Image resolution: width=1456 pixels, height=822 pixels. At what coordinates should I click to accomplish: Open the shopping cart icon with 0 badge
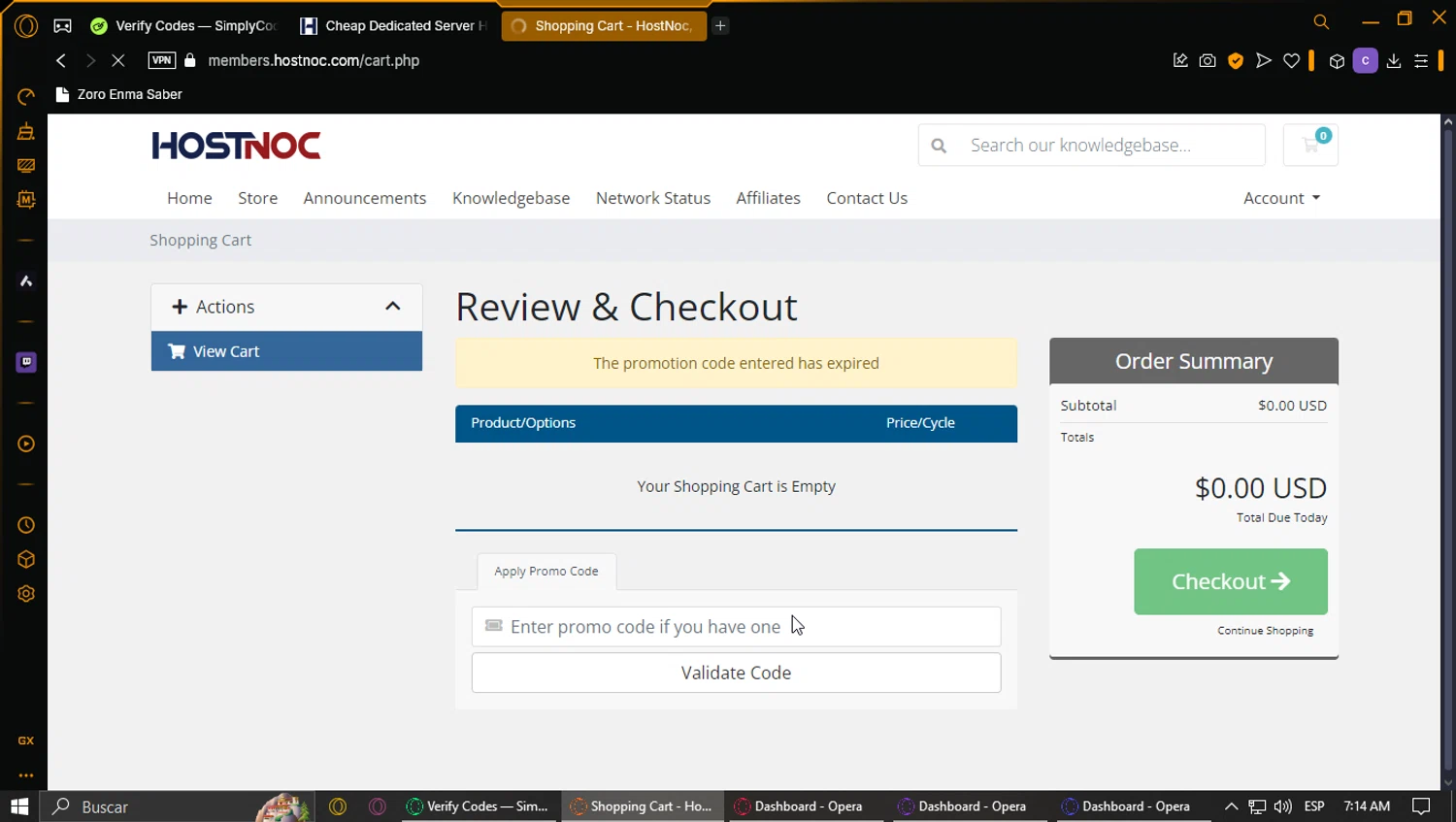[1310, 145]
